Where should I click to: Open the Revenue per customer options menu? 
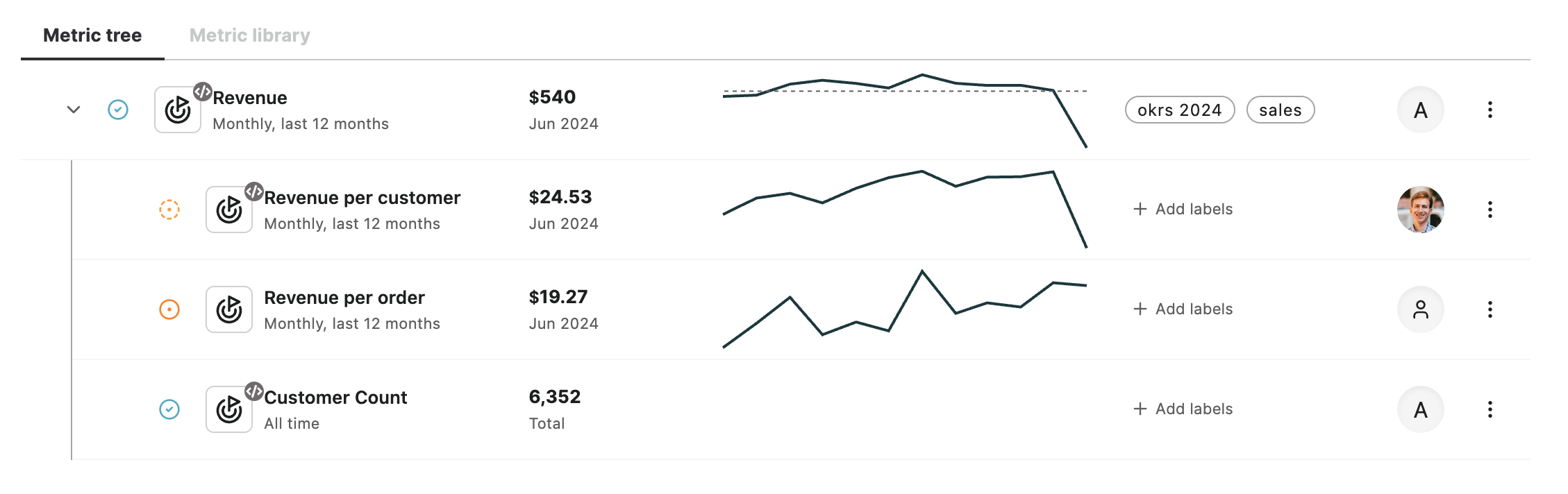click(x=1490, y=210)
